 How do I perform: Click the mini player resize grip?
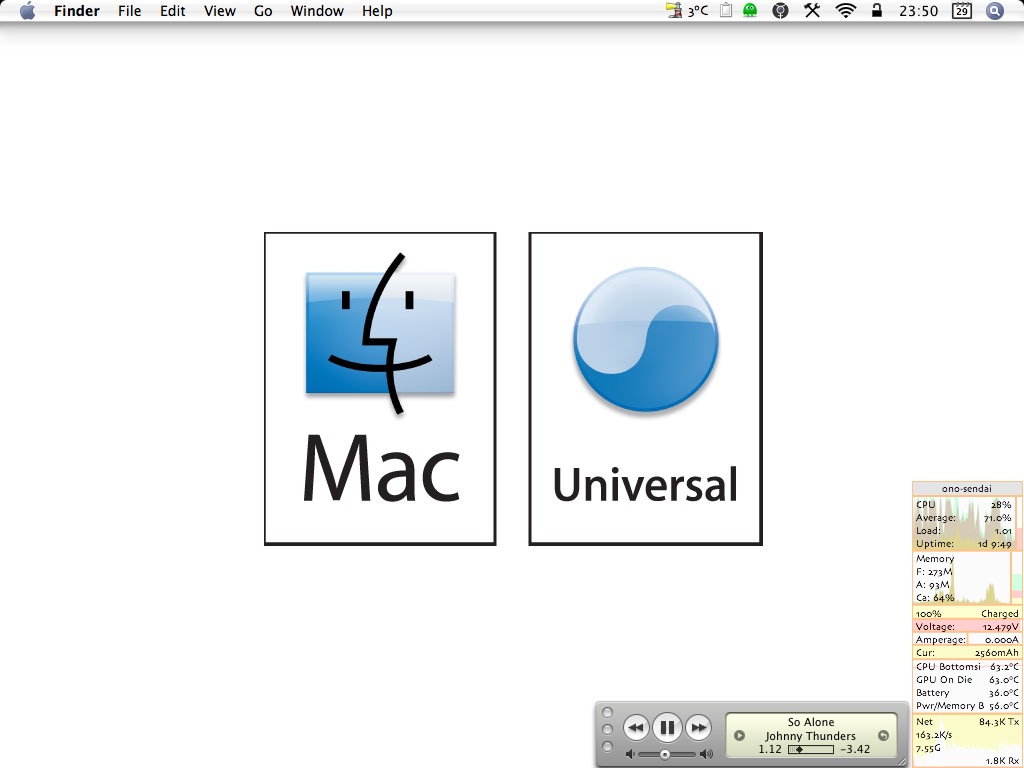[x=903, y=761]
